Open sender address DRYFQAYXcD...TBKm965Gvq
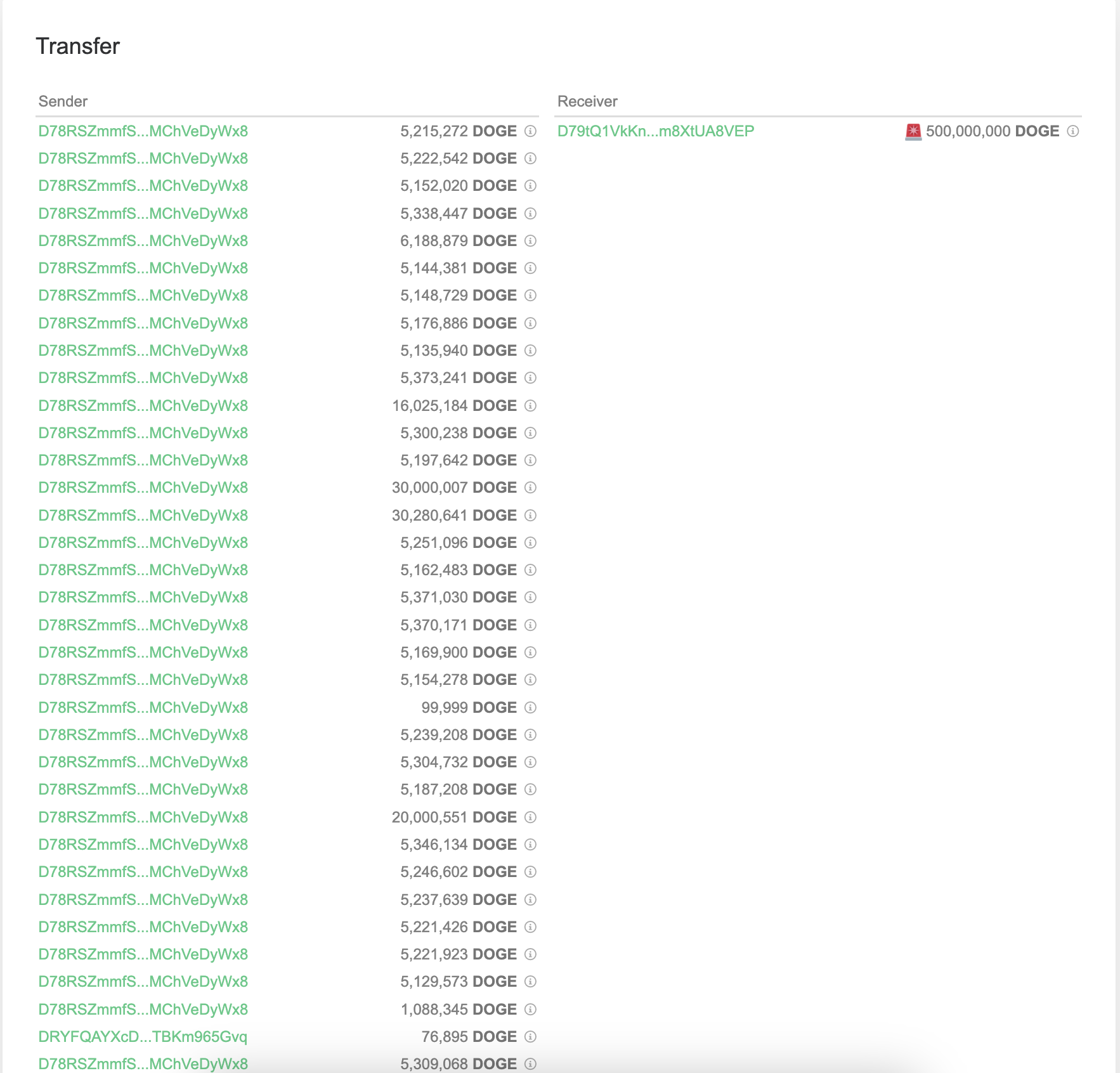1120x1073 pixels. point(143,1037)
